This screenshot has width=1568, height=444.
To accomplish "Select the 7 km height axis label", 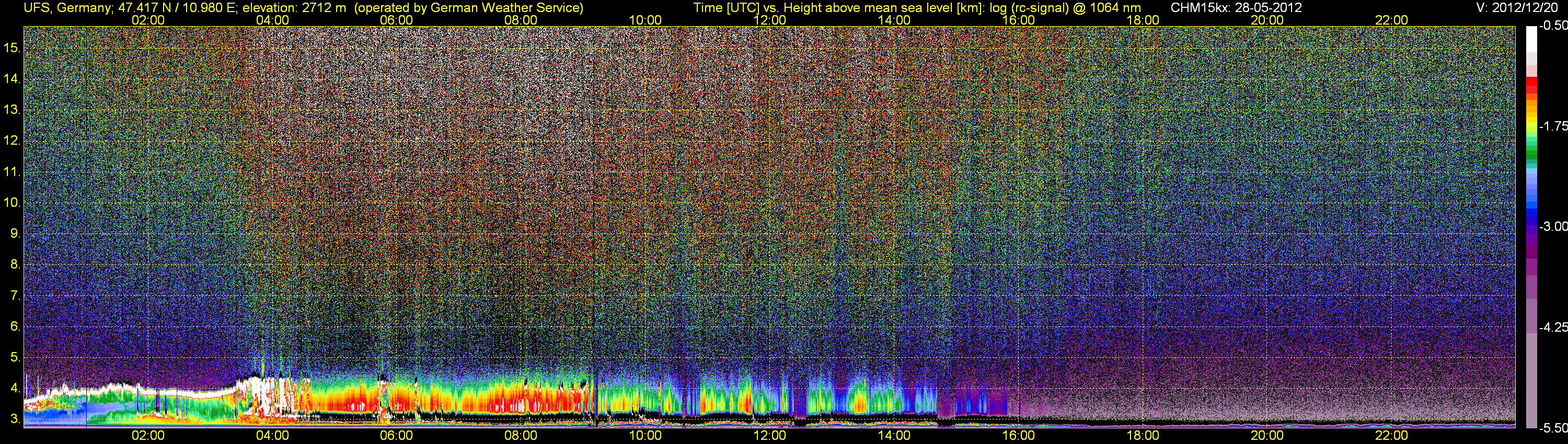I will [14, 296].
